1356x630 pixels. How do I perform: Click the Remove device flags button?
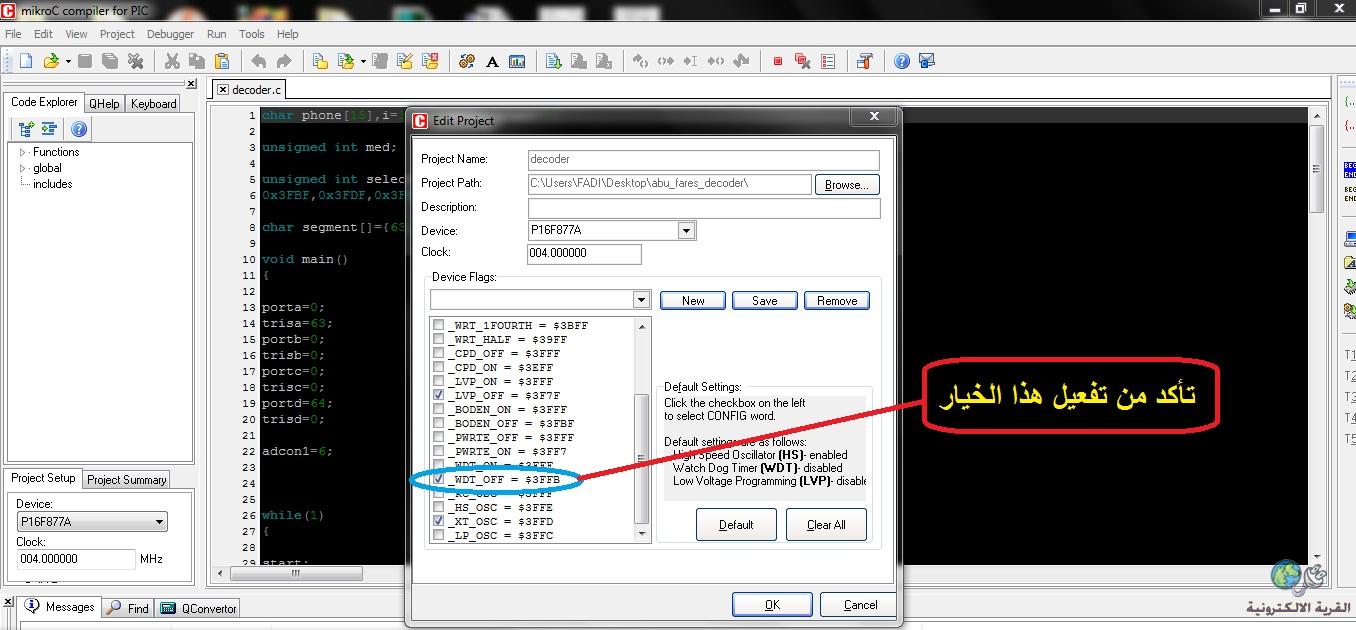(x=837, y=300)
